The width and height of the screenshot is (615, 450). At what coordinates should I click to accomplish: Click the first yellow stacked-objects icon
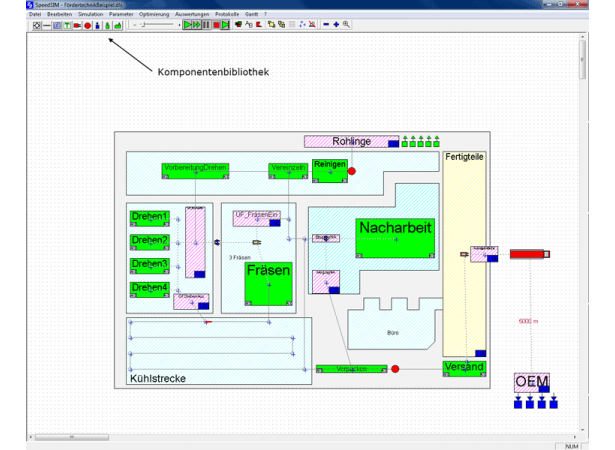271,24
